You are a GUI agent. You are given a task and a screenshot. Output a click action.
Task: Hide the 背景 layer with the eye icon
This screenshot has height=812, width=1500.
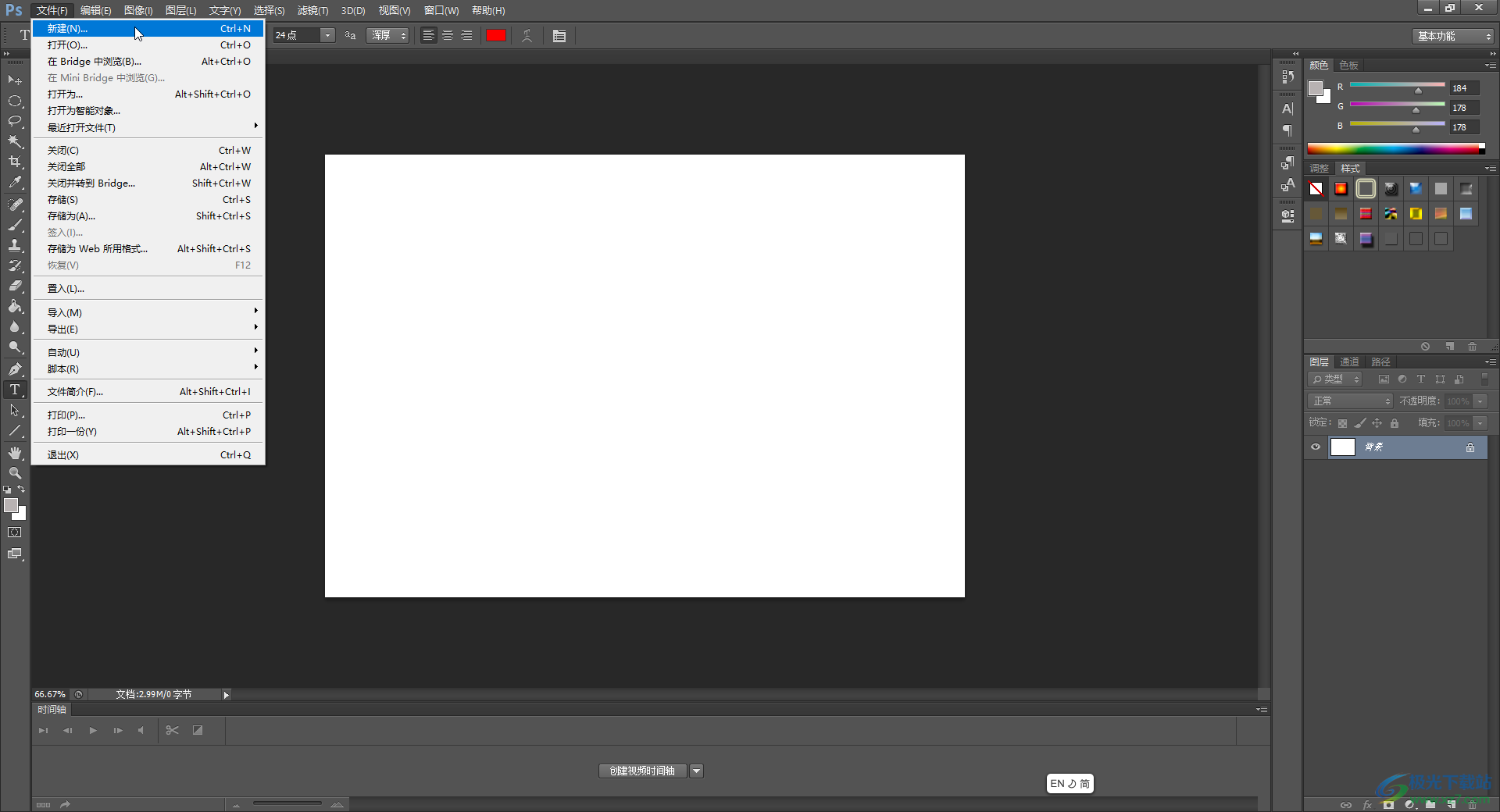click(x=1316, y=447)
